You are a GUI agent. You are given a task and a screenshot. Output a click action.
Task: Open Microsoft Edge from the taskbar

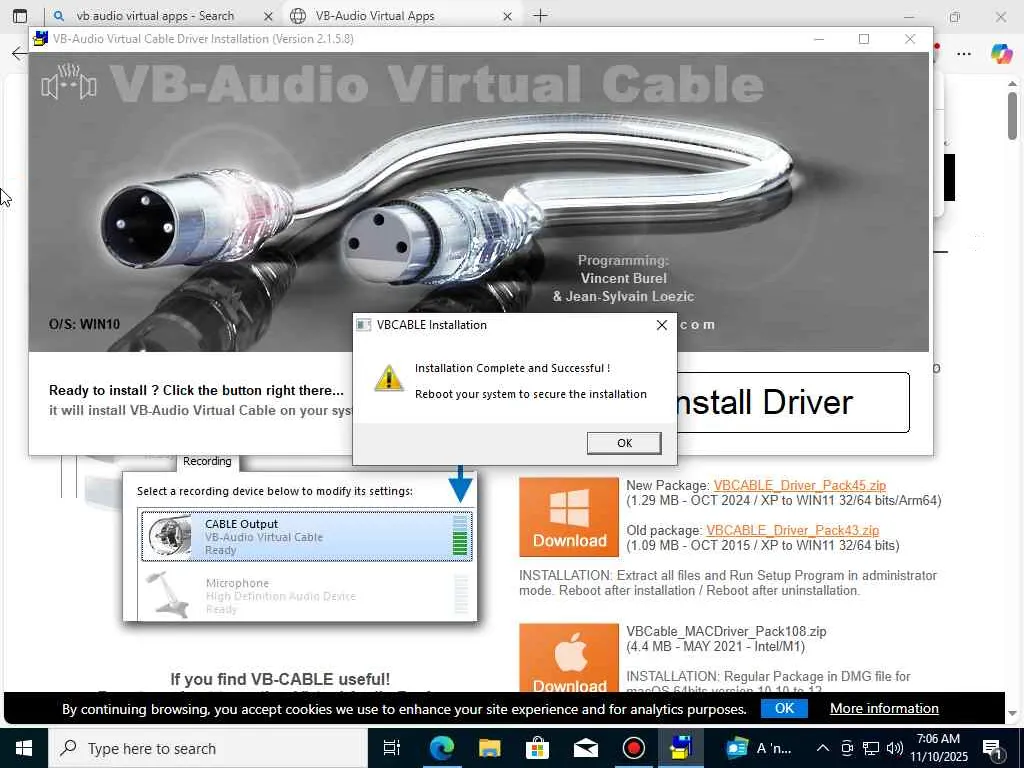(x=441, y=748)
